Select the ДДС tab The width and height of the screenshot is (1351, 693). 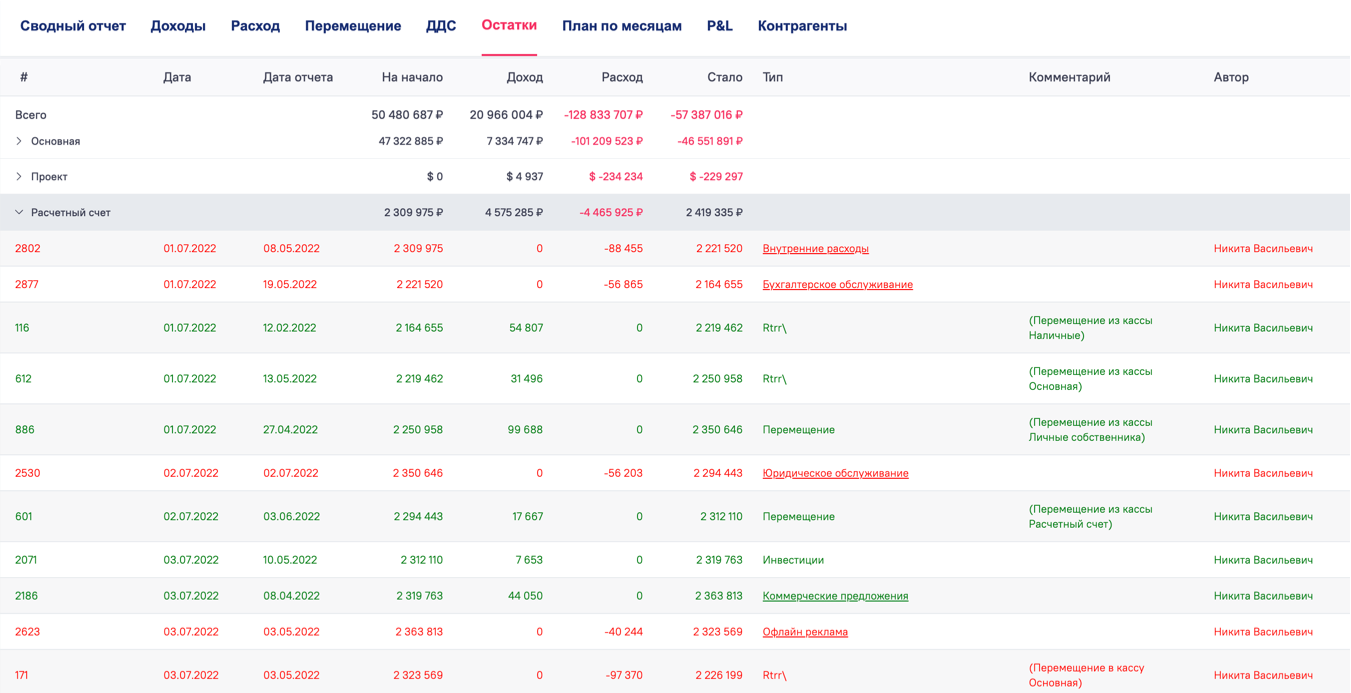click(x=441, y=26)
